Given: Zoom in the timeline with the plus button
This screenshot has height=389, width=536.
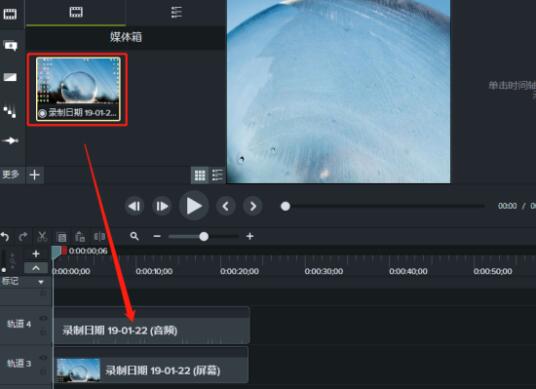Looking at the screenshot, I should [250, 236].
